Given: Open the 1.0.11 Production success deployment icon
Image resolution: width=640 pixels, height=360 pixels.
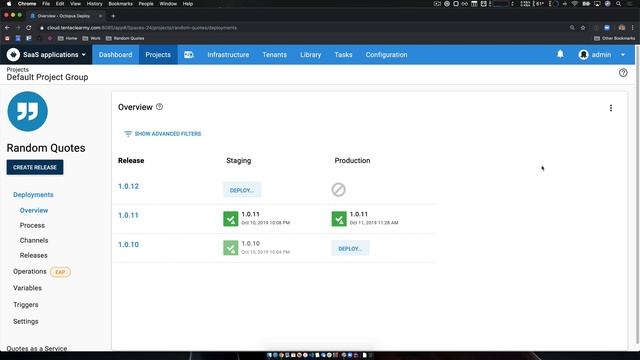Looking at the screenshot, I should [339, 219].
